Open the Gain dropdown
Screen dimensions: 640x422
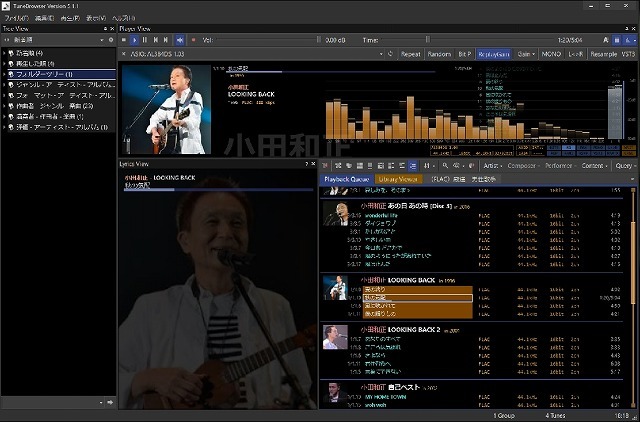[525, 54]
